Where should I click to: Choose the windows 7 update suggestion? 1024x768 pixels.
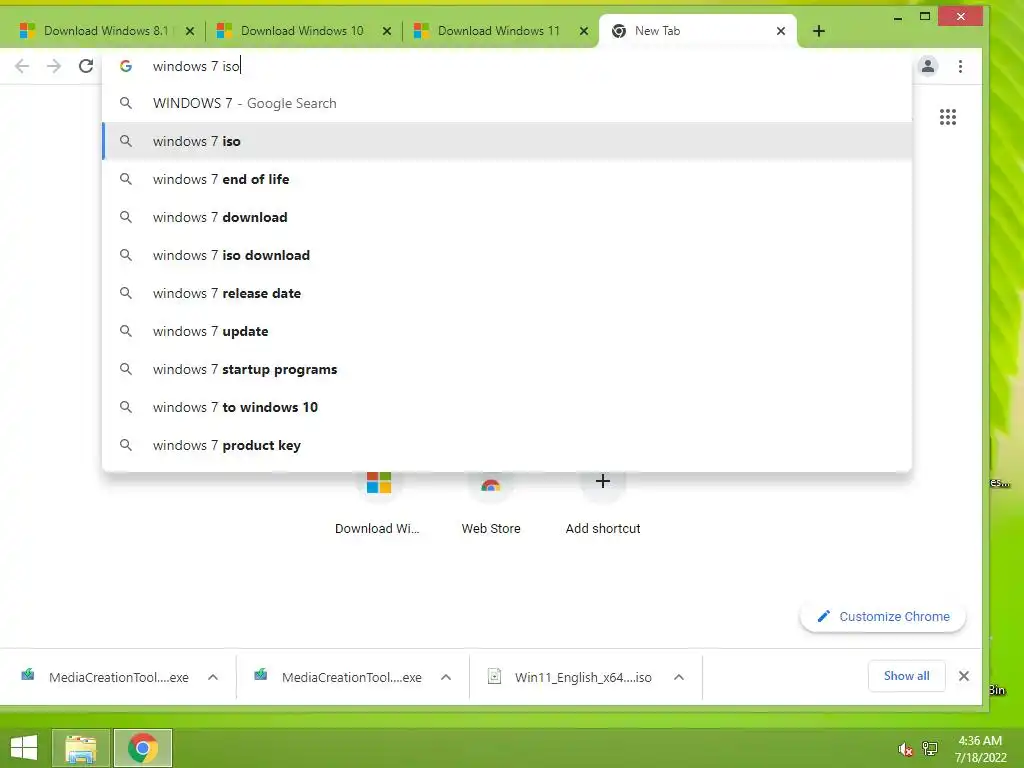click(507, 331)
